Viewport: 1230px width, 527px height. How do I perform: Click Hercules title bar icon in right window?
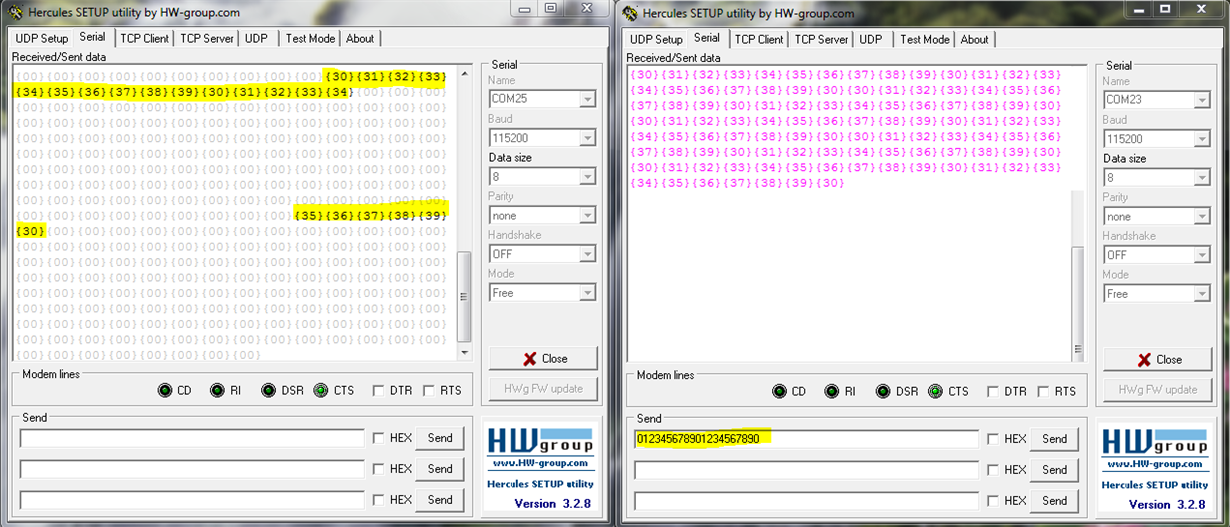629,13
